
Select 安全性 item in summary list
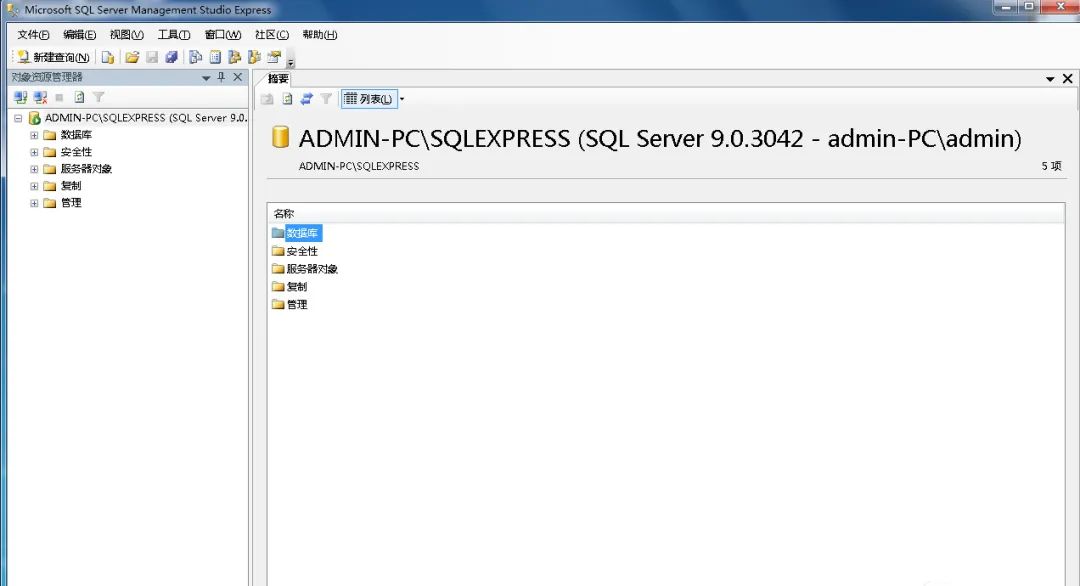302,251
